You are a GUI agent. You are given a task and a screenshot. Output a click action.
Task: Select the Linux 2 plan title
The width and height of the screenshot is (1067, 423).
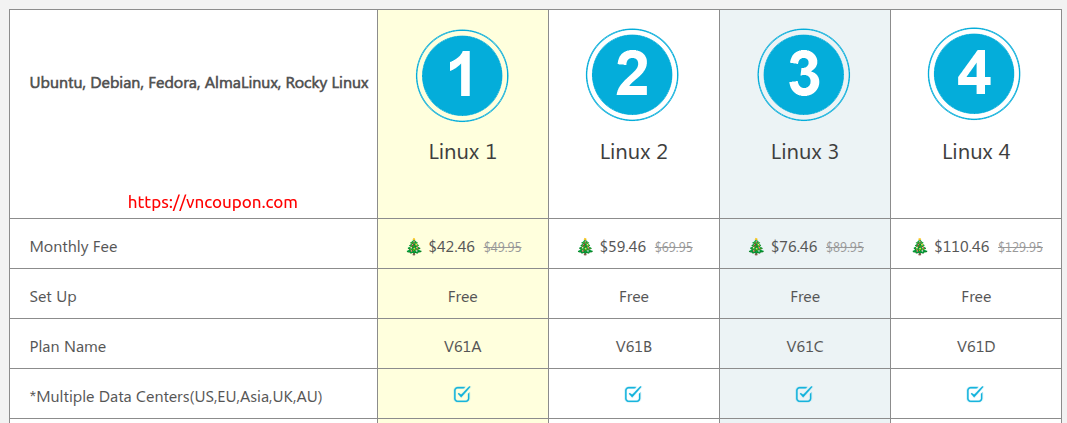(x=633, y=152)
